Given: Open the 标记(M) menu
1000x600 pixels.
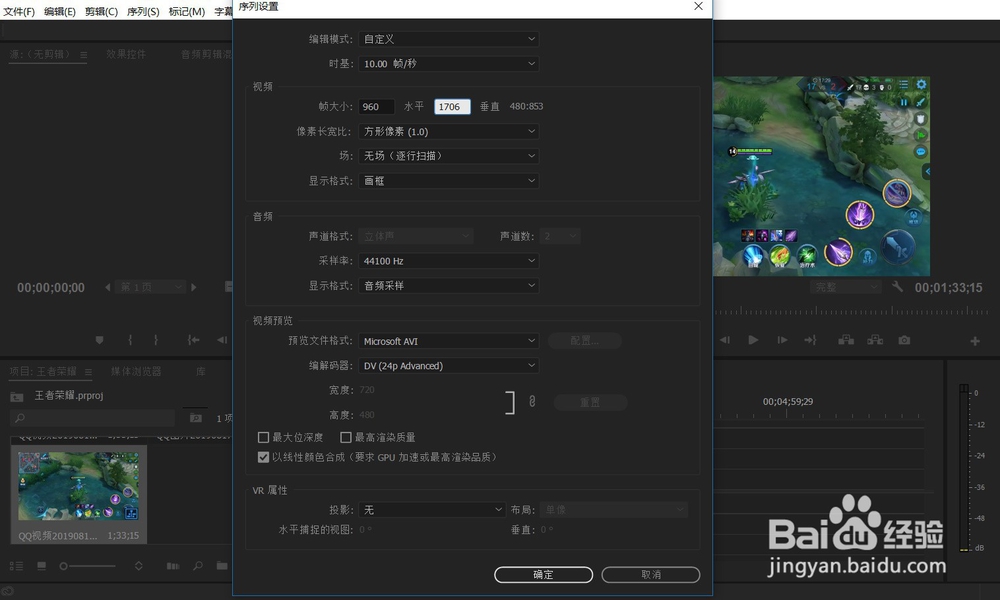Looking at the screenshot, I should 187,11.
